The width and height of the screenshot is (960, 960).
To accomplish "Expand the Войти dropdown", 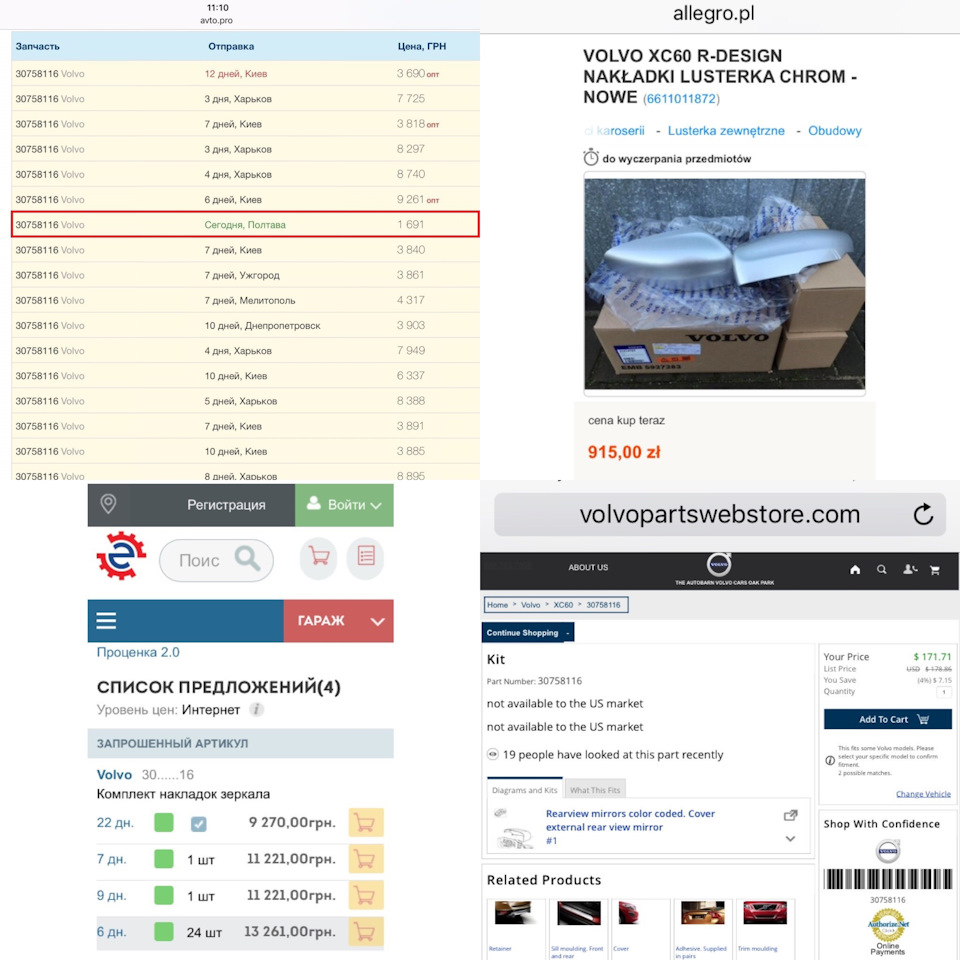I will pos(344,504).
